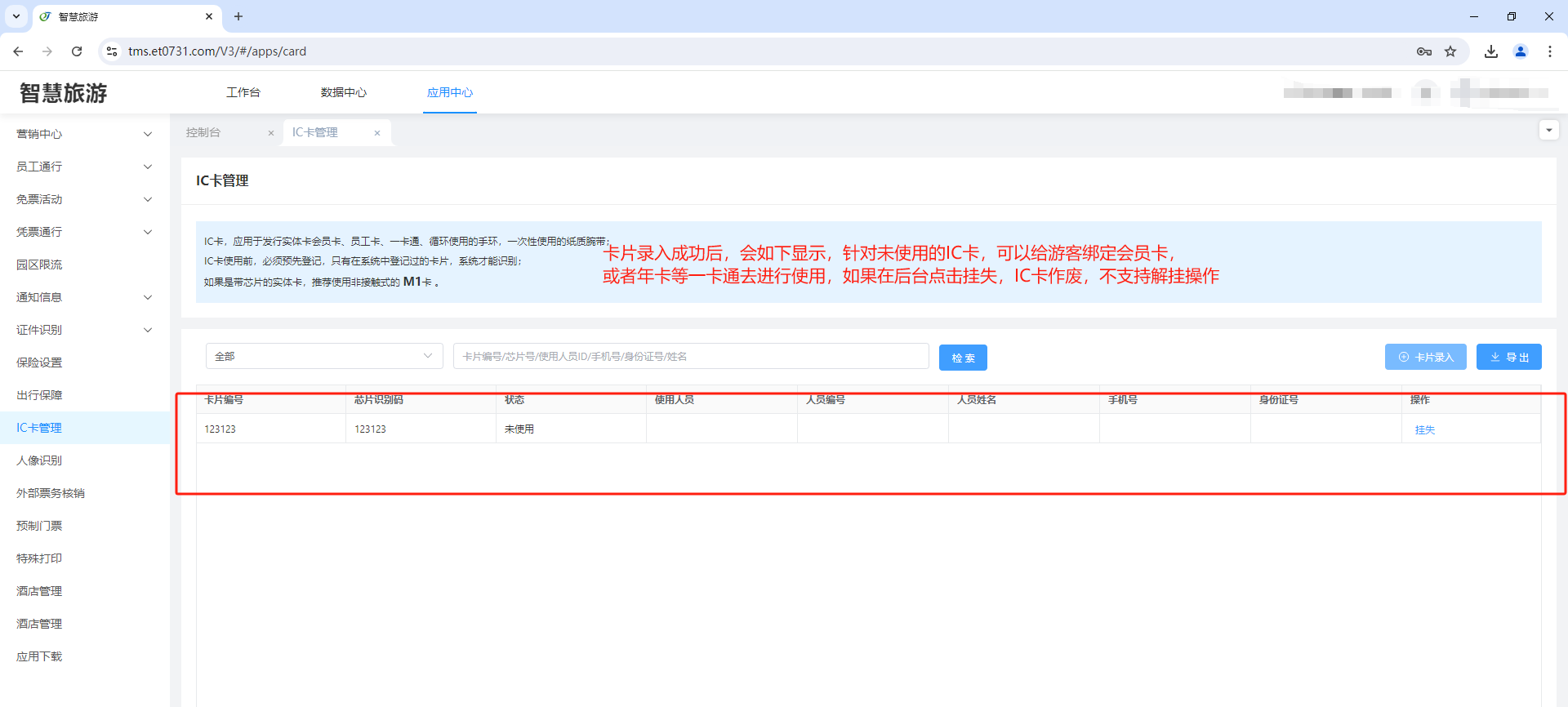The height and width of the screenshot is (707, 1568).
Task: Bookmark this page with star icon
Action: 1450,51
